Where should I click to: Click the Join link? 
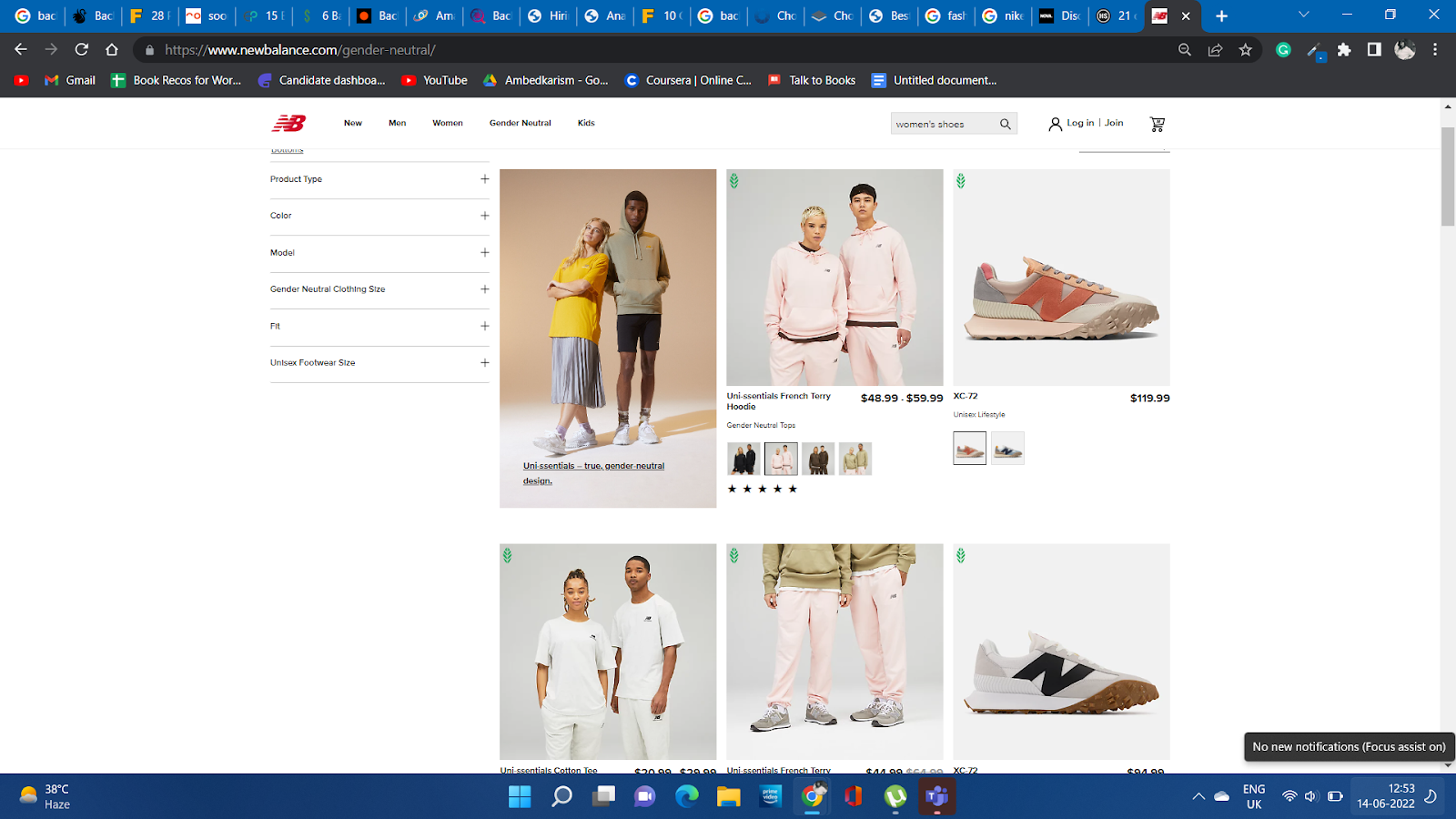(x=1114, y=123)
